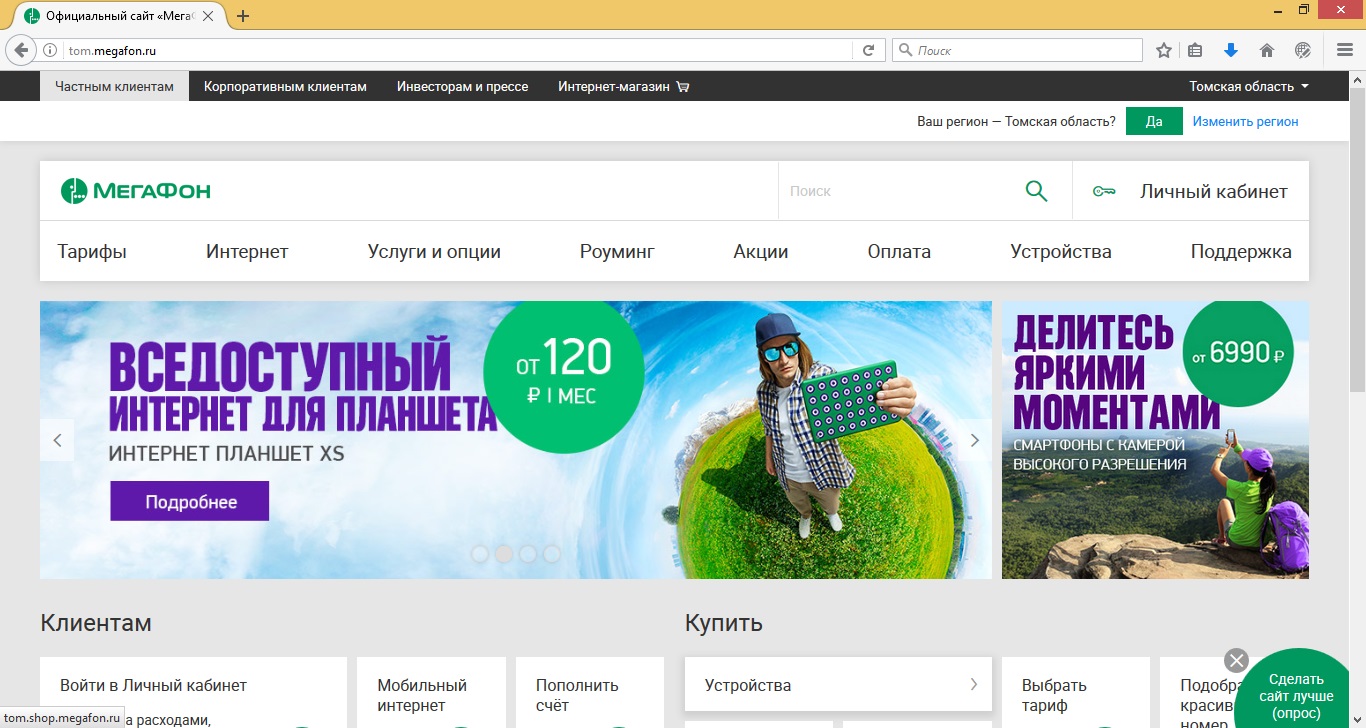The height and width of the screenshot is (728, 1366).
Task: Click the bookmark star icon
Action: click(1163, 49)
